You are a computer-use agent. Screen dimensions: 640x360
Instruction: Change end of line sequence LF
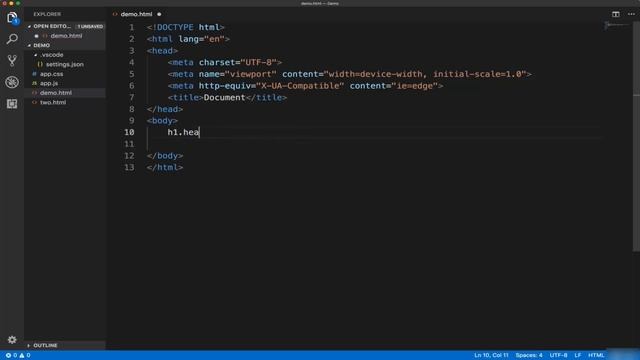pos(578,356)
